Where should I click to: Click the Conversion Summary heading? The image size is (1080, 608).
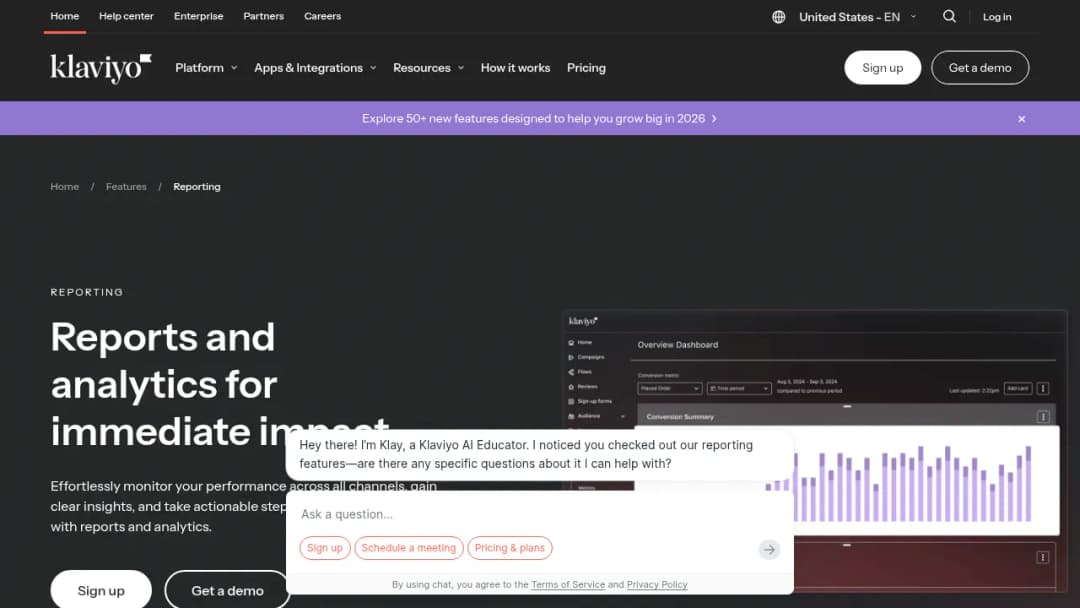[x=680, y=417]
